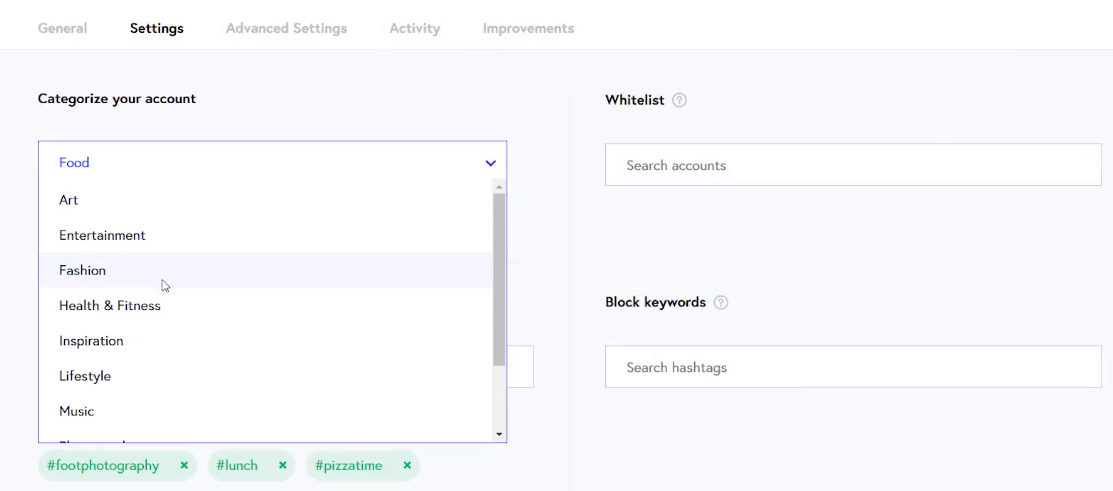Remove the #lunch hashtag tag
Viewport: 1113px width, 491px height.
[283, 465]
